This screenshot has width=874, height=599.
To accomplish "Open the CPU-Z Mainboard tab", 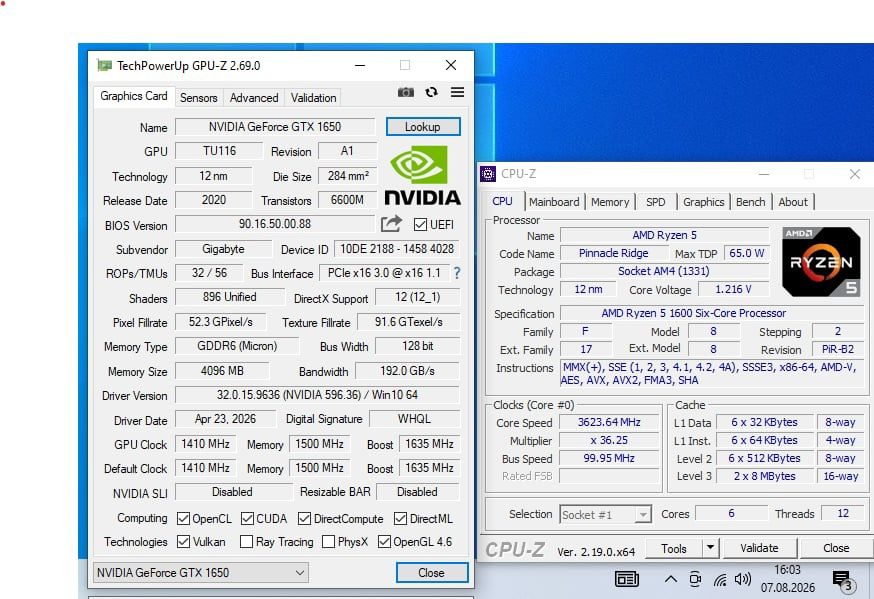I will (x=554, y=202).
